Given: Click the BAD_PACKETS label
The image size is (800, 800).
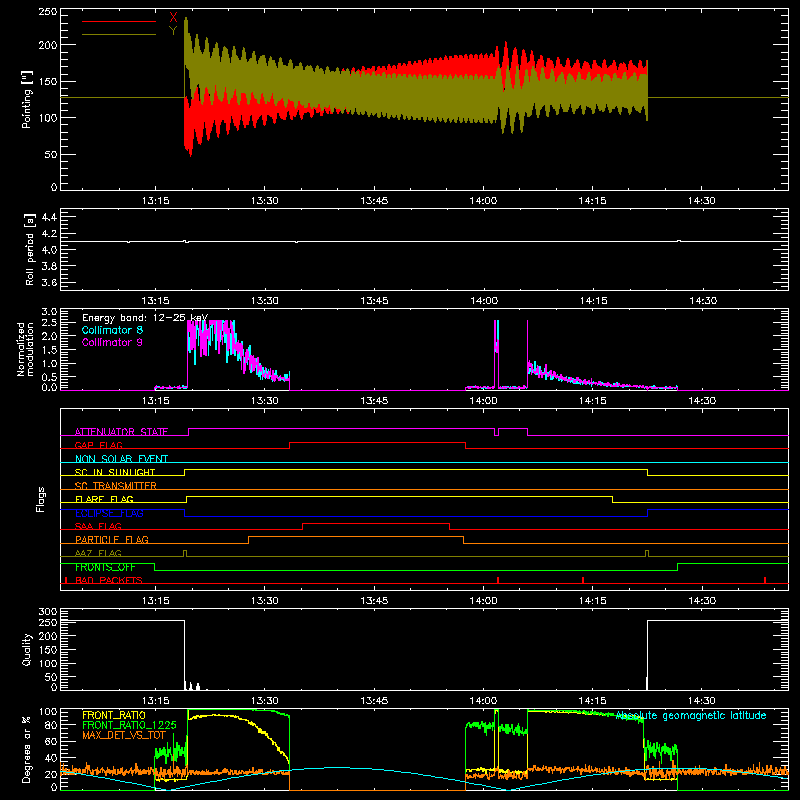Looking at the screenshot, I should tap(109, 580).
